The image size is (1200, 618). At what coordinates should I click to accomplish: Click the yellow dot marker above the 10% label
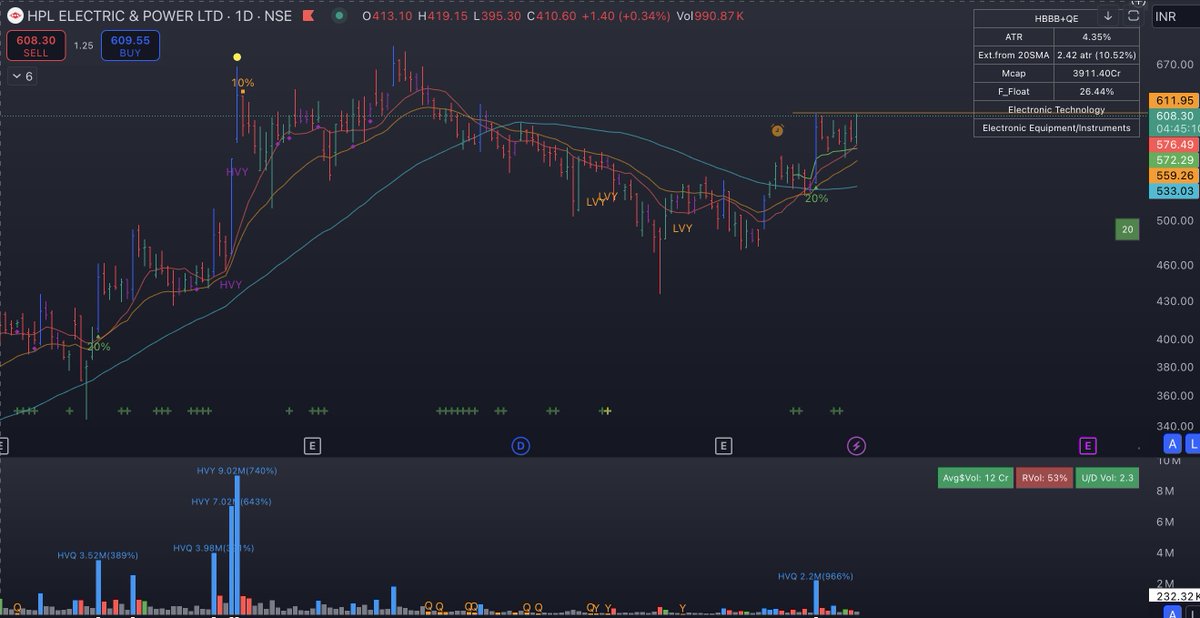[237, 58]
